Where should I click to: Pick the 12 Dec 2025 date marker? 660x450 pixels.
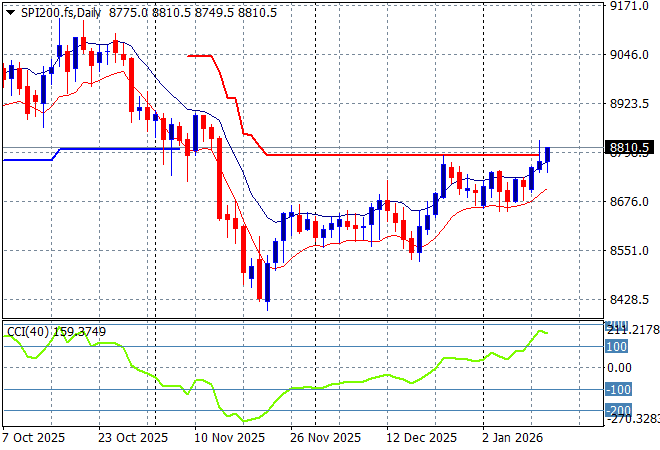pyautogui.click(x=423, y=438)
